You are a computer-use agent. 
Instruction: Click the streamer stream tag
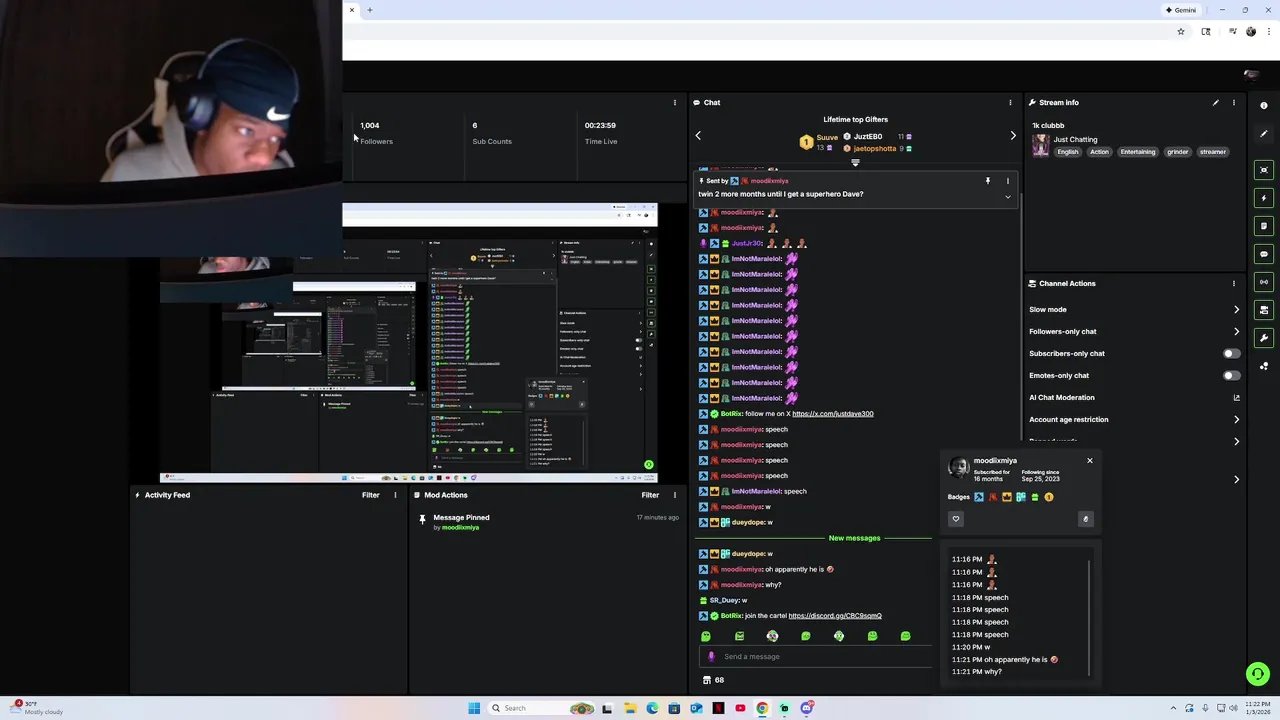1213,152
